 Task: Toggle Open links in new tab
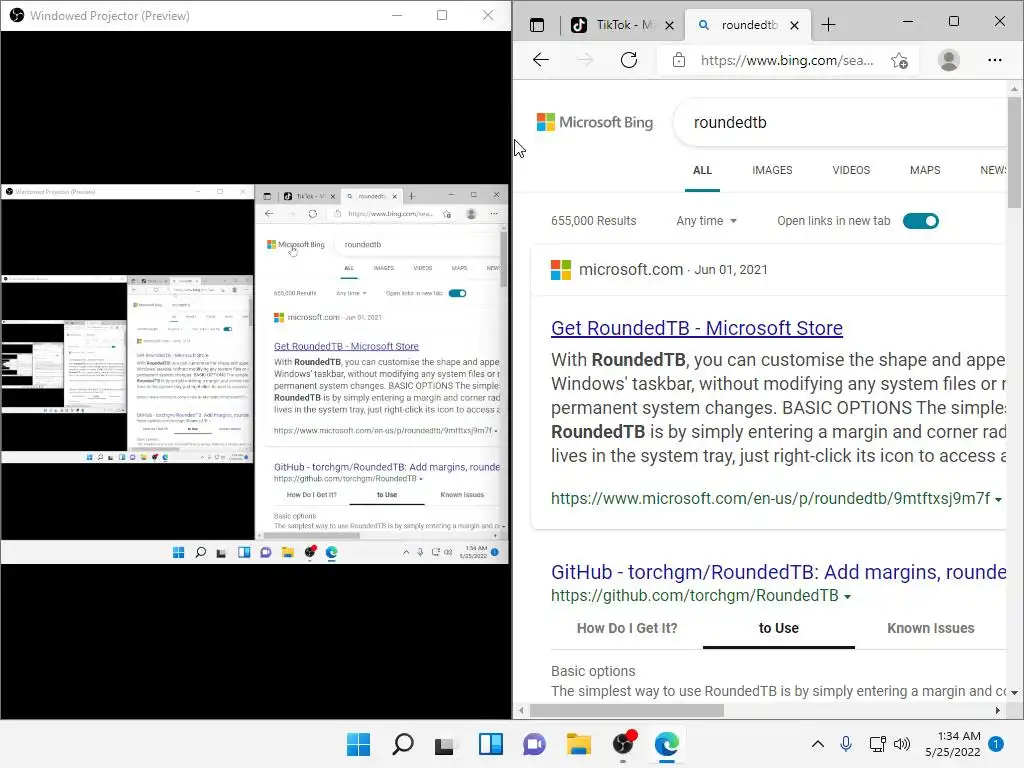pos(920,221)
